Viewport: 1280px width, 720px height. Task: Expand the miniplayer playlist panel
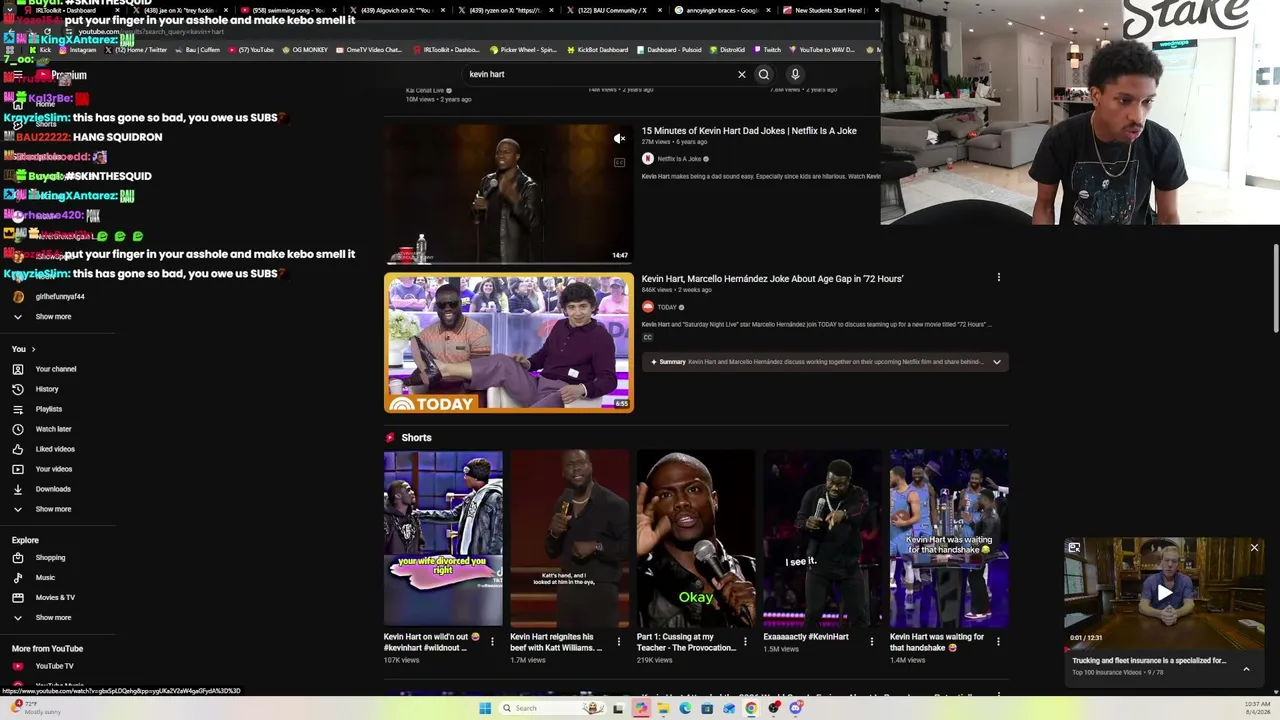(x=1246, y=669)
